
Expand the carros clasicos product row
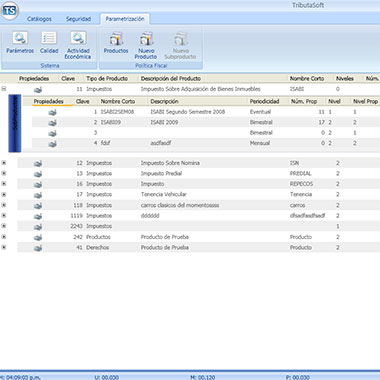(x=4, y=205)
